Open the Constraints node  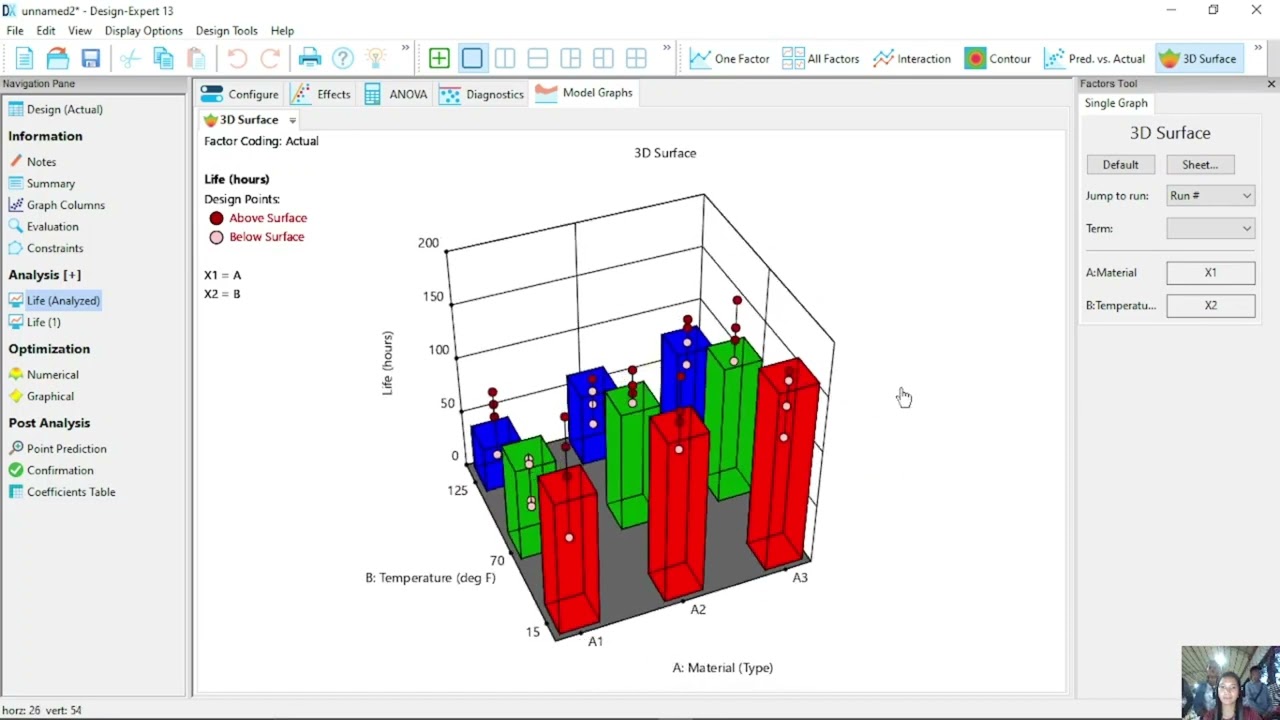pos(46,248)
